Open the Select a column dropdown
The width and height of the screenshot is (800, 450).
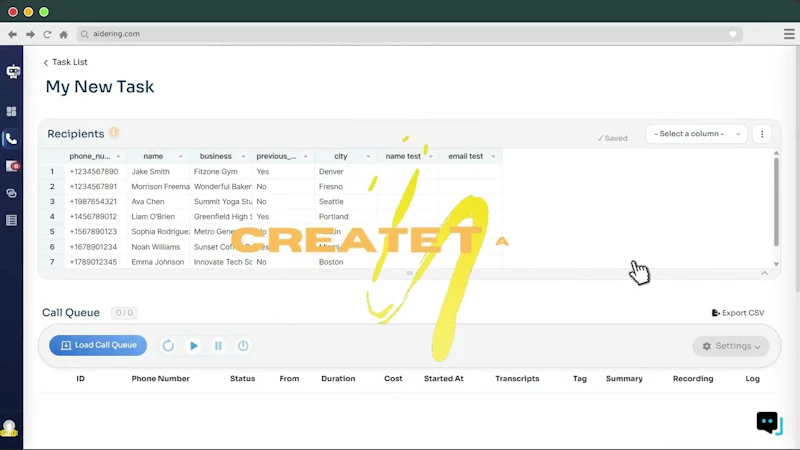click(x=696, y=134)
